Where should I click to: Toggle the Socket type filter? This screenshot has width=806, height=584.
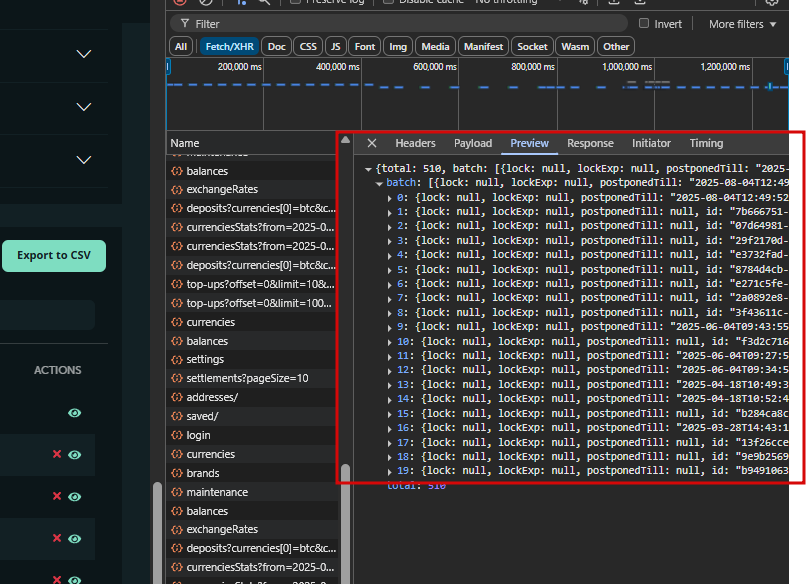pos(532,47)
